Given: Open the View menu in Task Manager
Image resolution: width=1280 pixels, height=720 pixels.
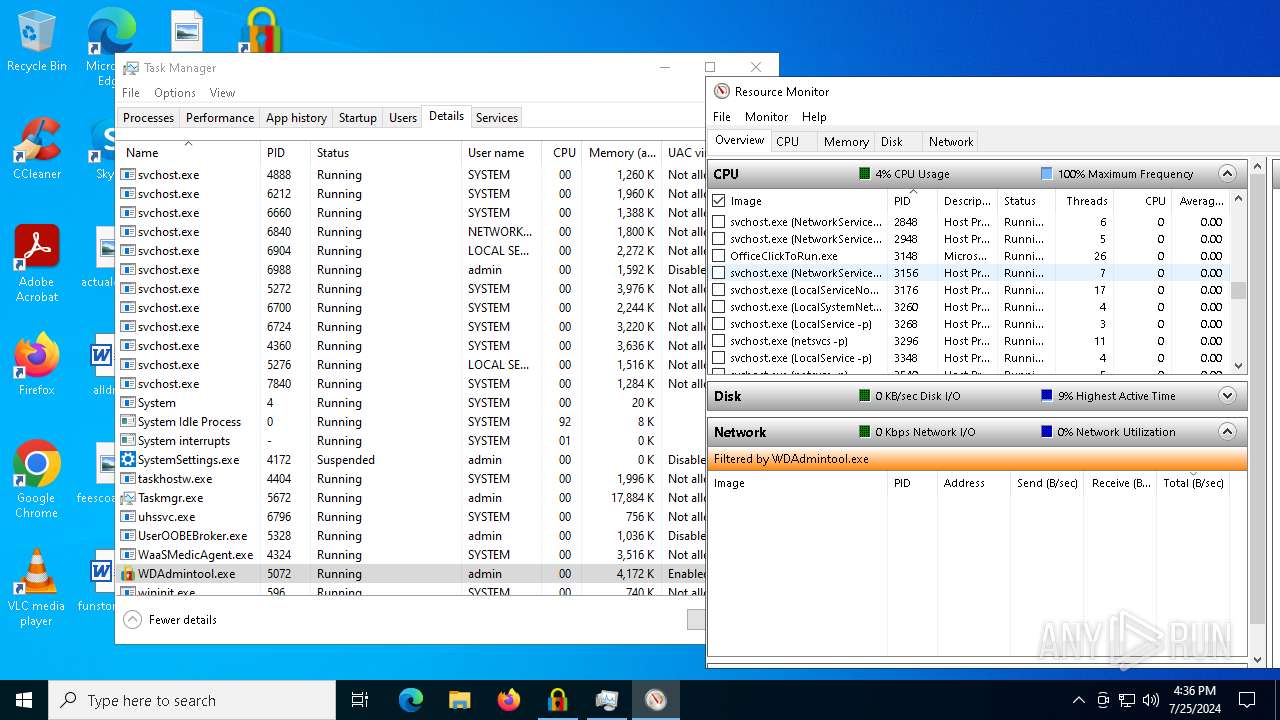Looking at the screenshot, I should click(222, 93).
